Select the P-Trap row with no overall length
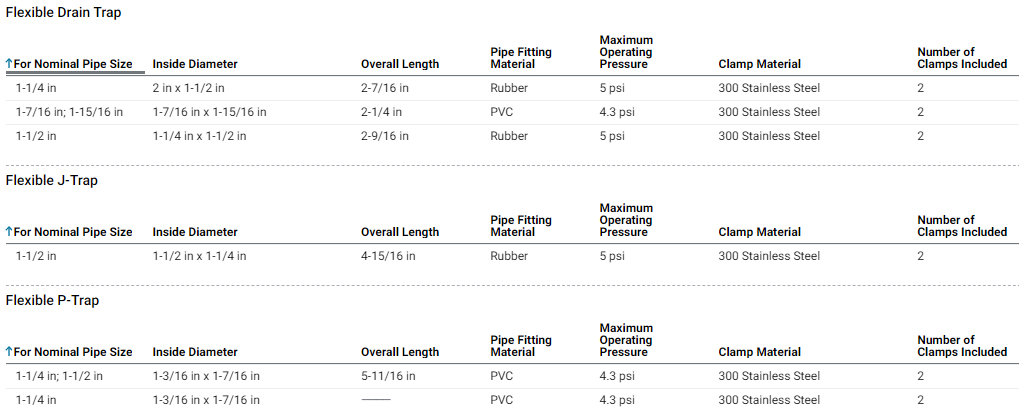Screen dimensions: 1019x418 coord(375,400)
